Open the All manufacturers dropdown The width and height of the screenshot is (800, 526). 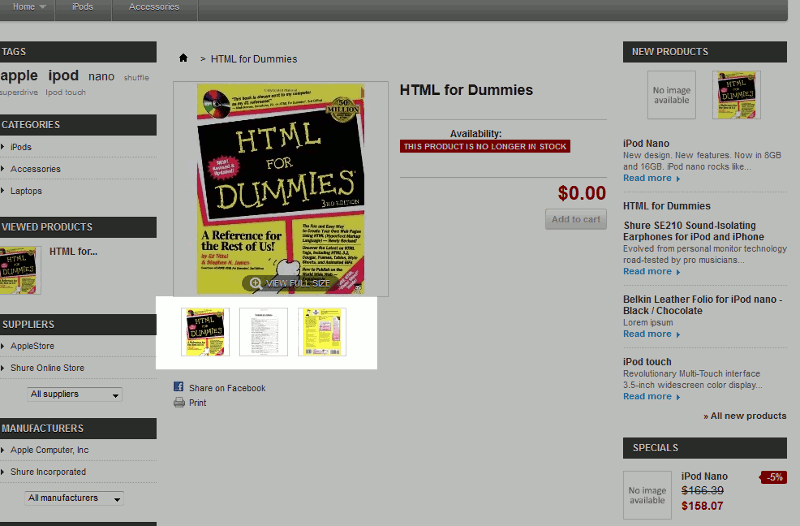tap(74, 498)
